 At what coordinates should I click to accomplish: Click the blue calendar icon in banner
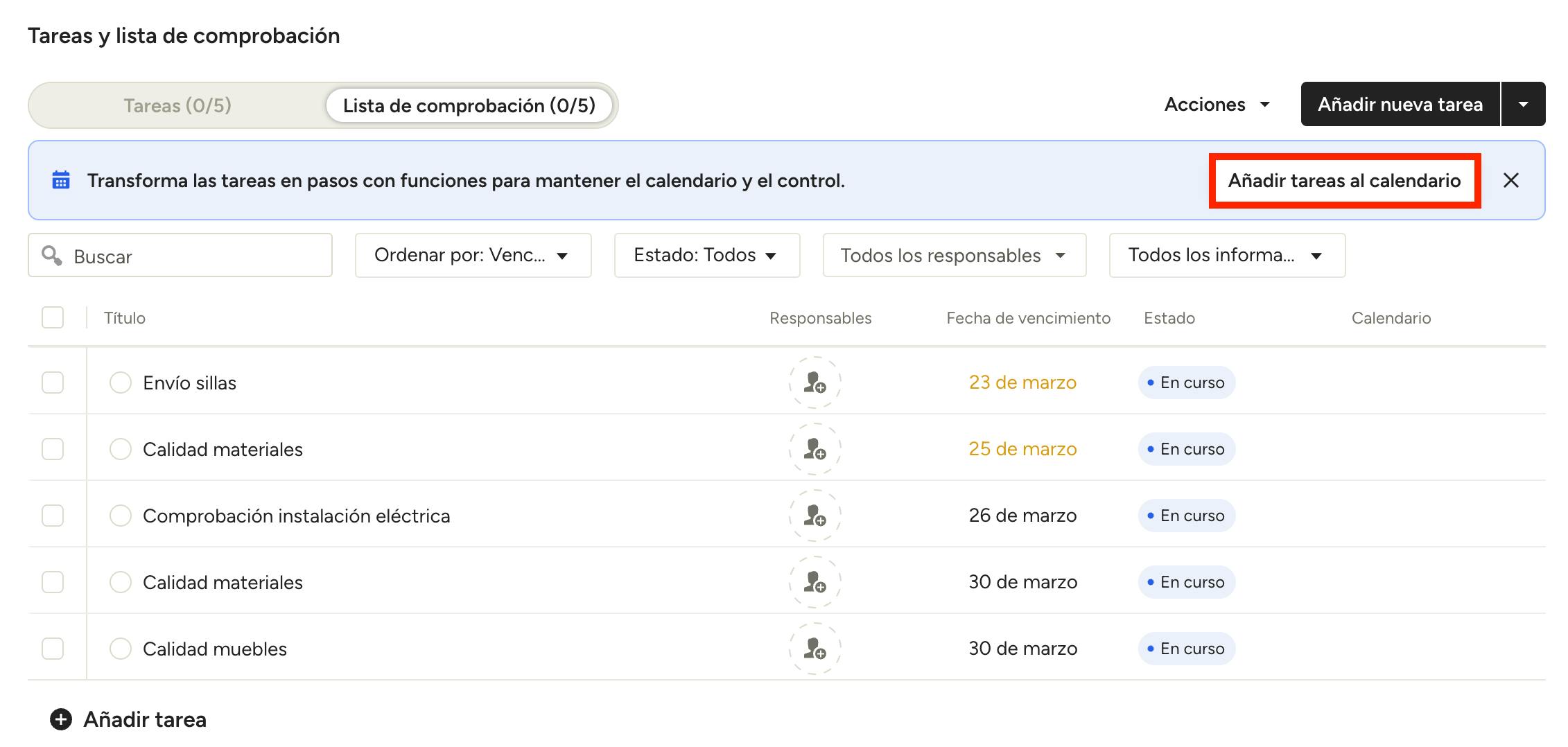(61, 181)
